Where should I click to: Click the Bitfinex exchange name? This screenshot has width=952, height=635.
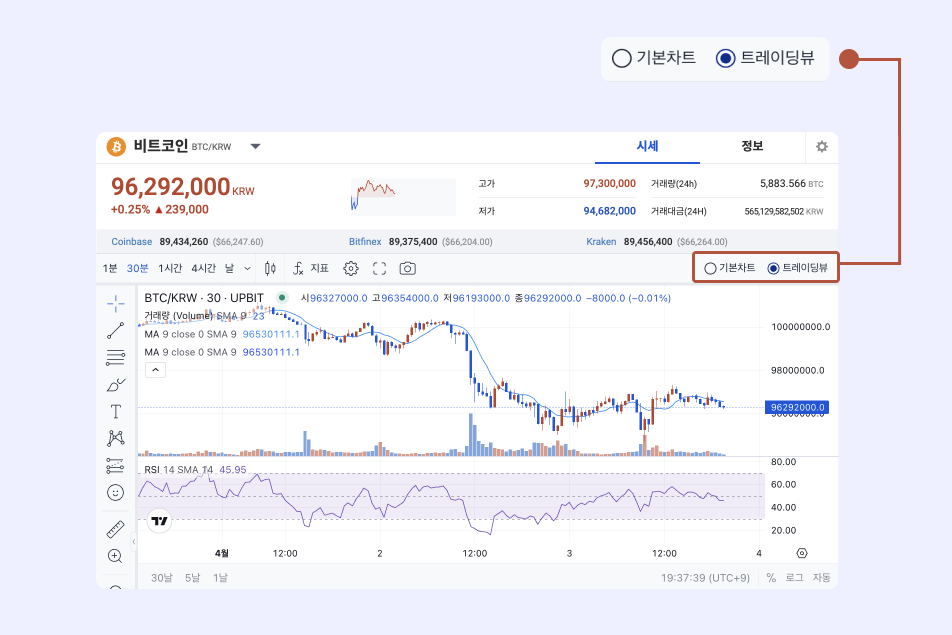(x=365, y=242)
